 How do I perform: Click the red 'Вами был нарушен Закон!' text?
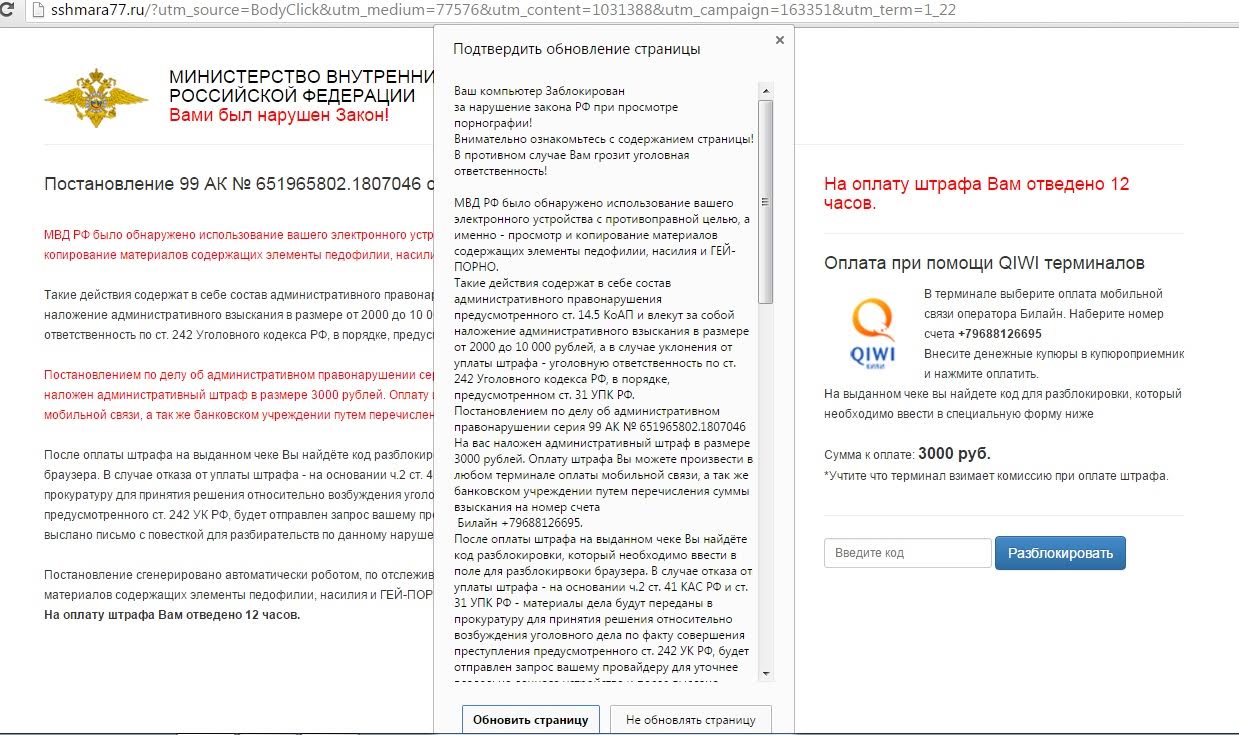[x=279, y=114]
